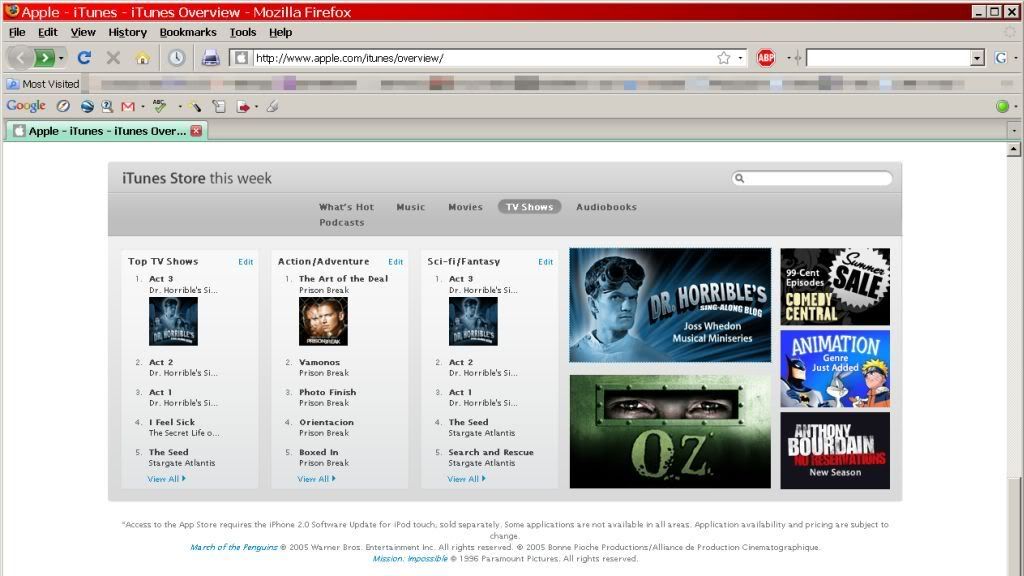Click the iTunes Store search magnifier
Screen dimensions: 1024x576
pos(739,178)
